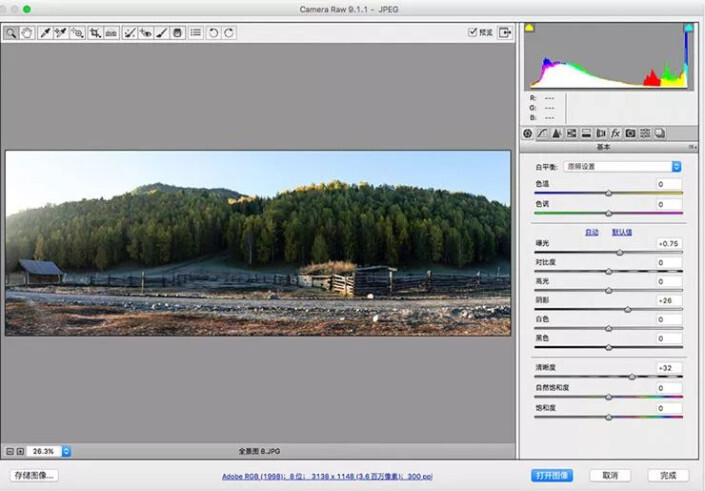This screenshot has width=705, height=491.
Task: Select the Hand tool
Action: 27,33
